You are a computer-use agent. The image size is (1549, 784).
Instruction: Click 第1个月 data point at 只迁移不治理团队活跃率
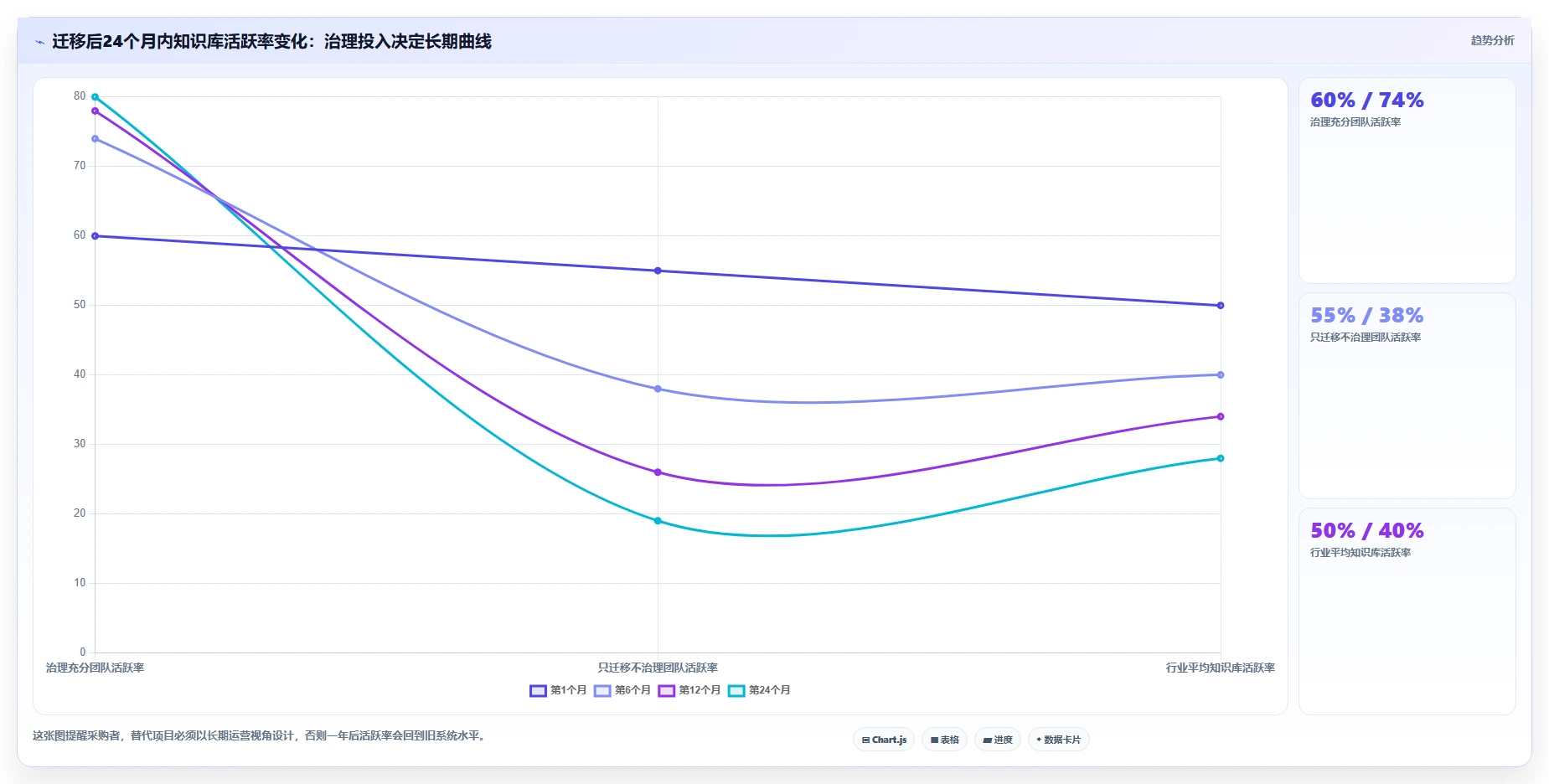point(658,271)
